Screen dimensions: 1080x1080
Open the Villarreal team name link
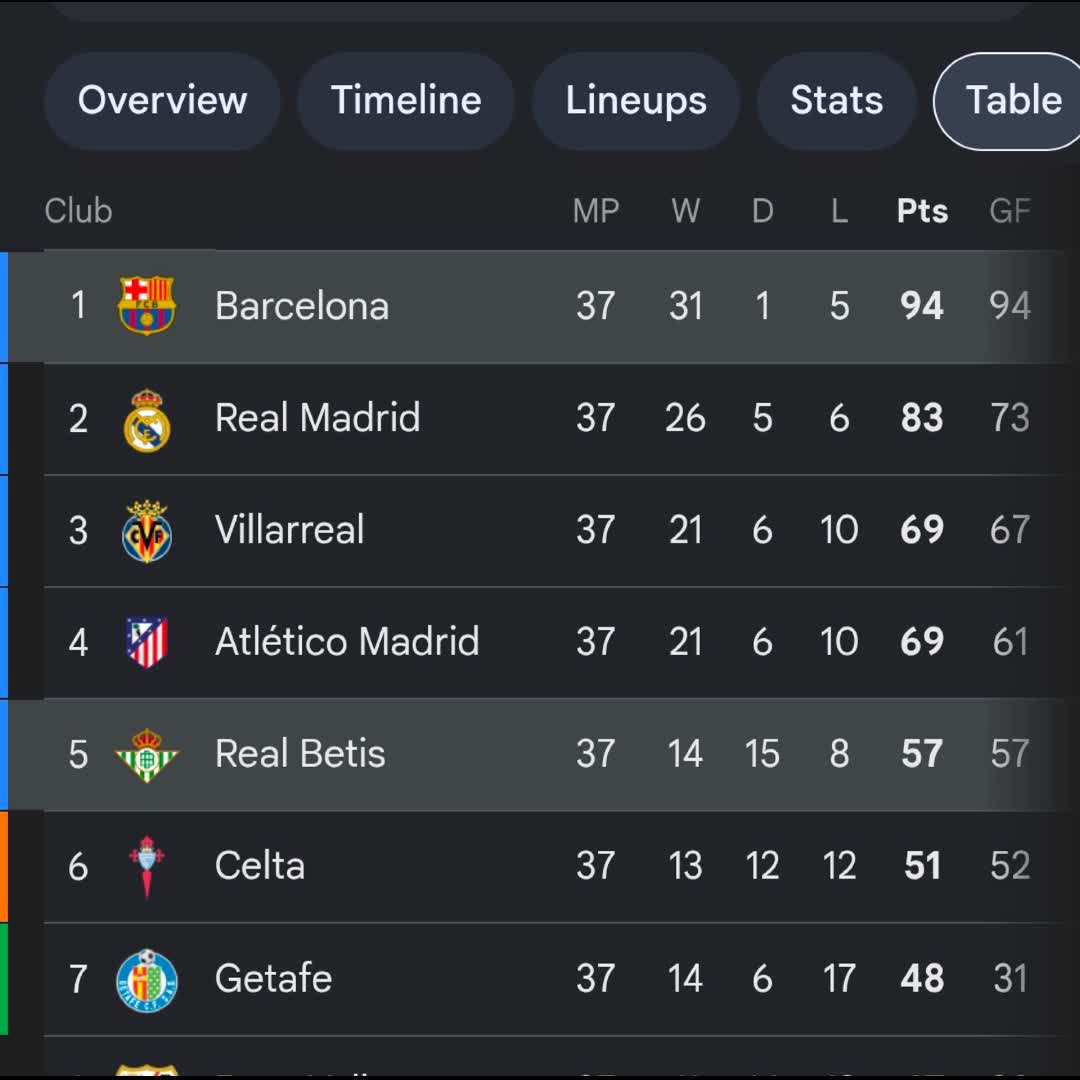pyautogui.click(x=289, y=530)
